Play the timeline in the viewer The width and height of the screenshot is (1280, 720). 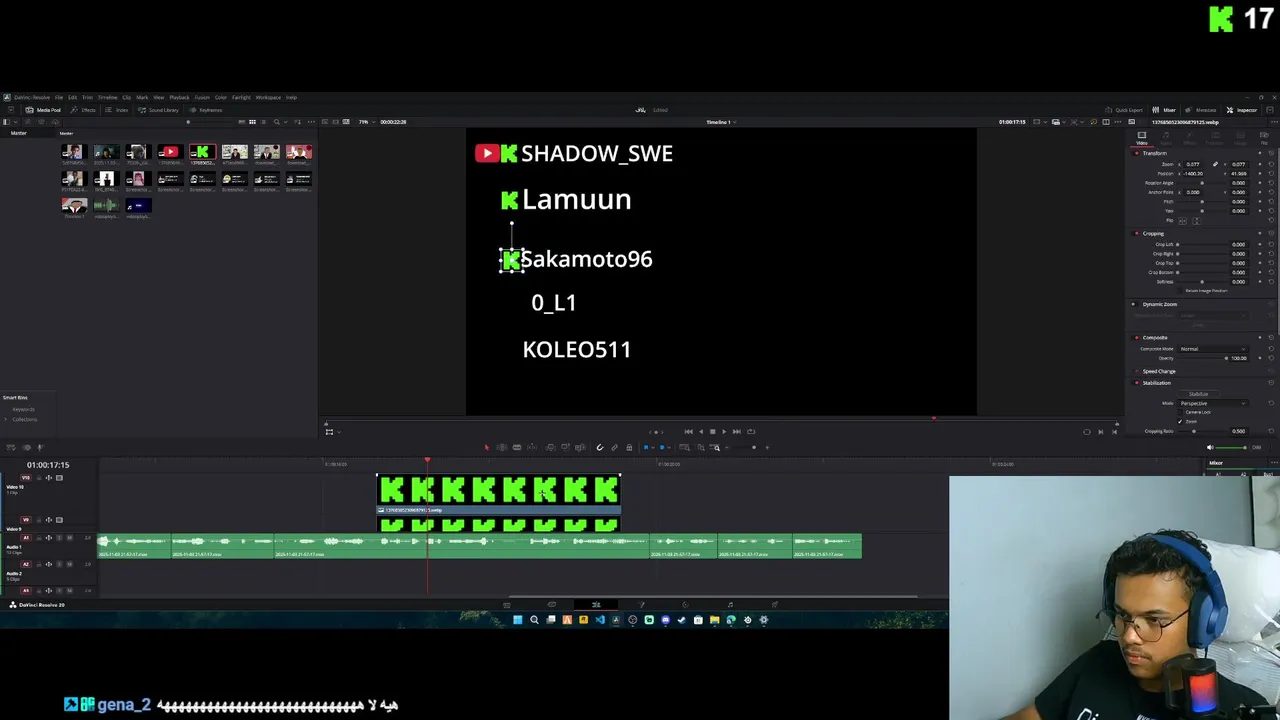[724, 431]
